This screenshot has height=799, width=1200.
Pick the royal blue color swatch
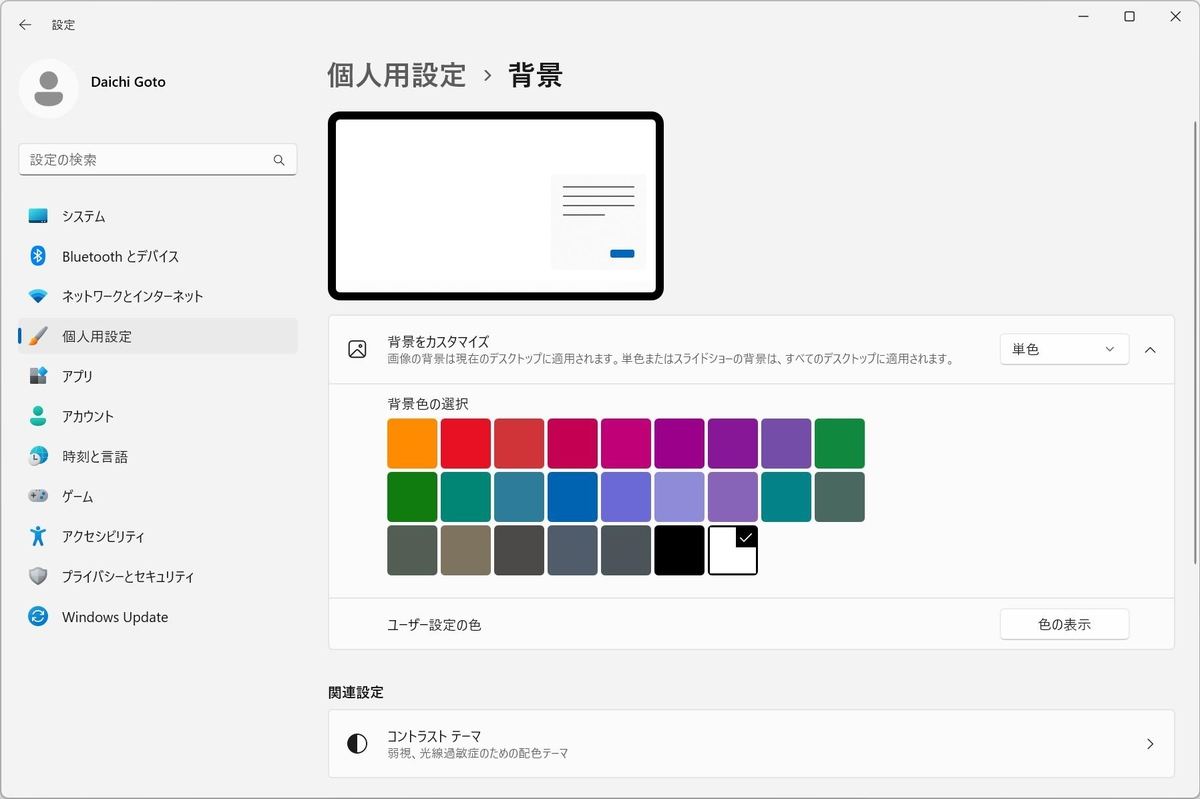coord(572,497)
